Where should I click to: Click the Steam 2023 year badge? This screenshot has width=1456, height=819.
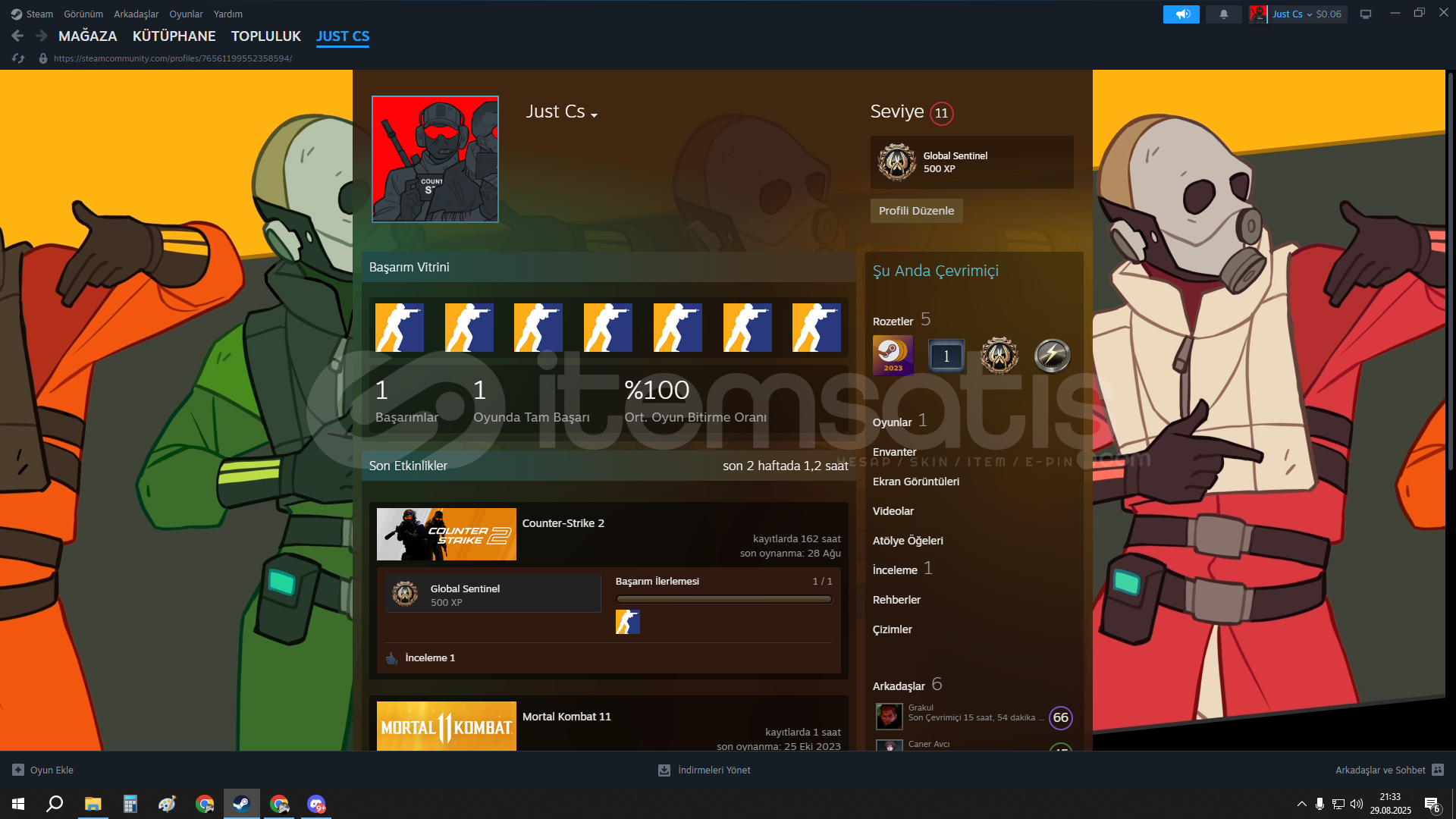893,356
